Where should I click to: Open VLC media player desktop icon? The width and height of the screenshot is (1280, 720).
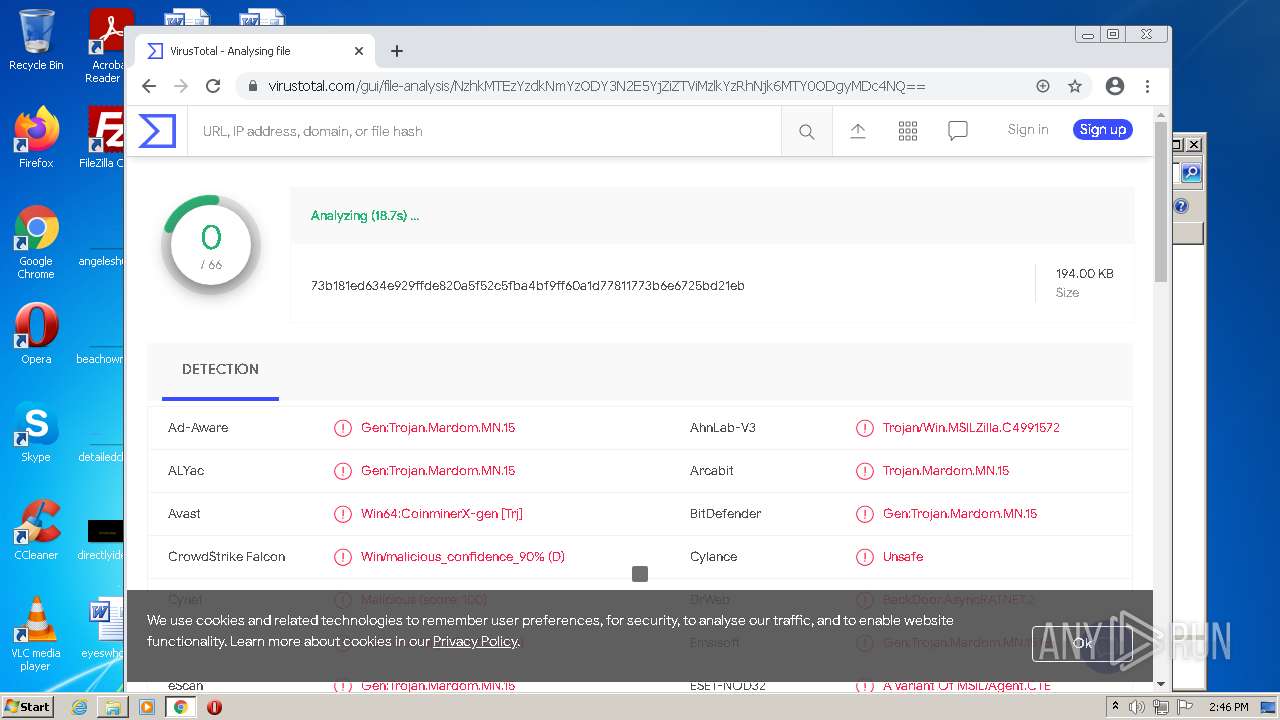[x=36, y=634]
